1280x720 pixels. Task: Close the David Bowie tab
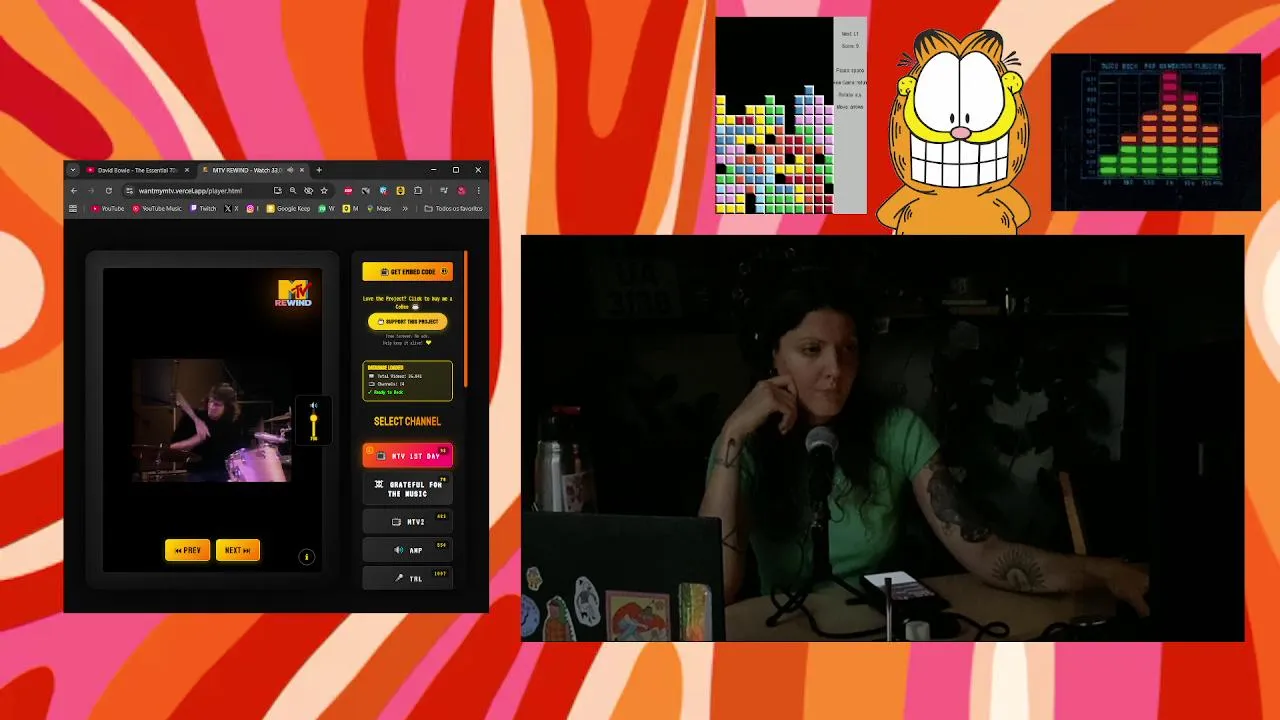click(x=186, y=170)
